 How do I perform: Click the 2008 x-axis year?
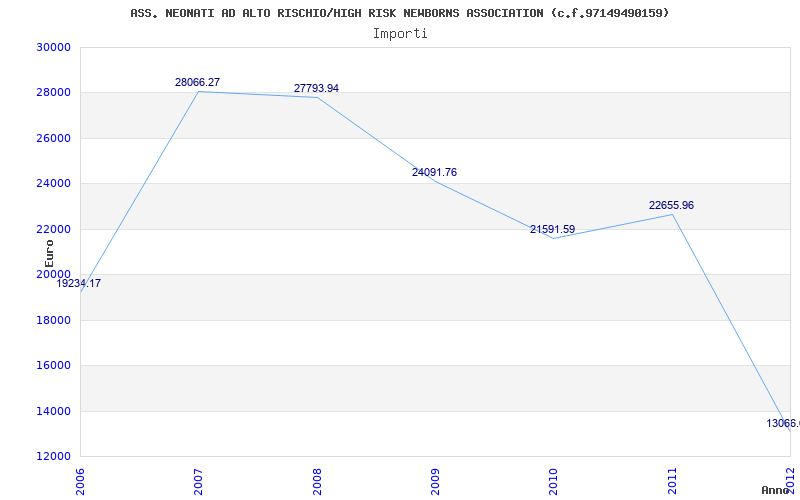[317, 481]
